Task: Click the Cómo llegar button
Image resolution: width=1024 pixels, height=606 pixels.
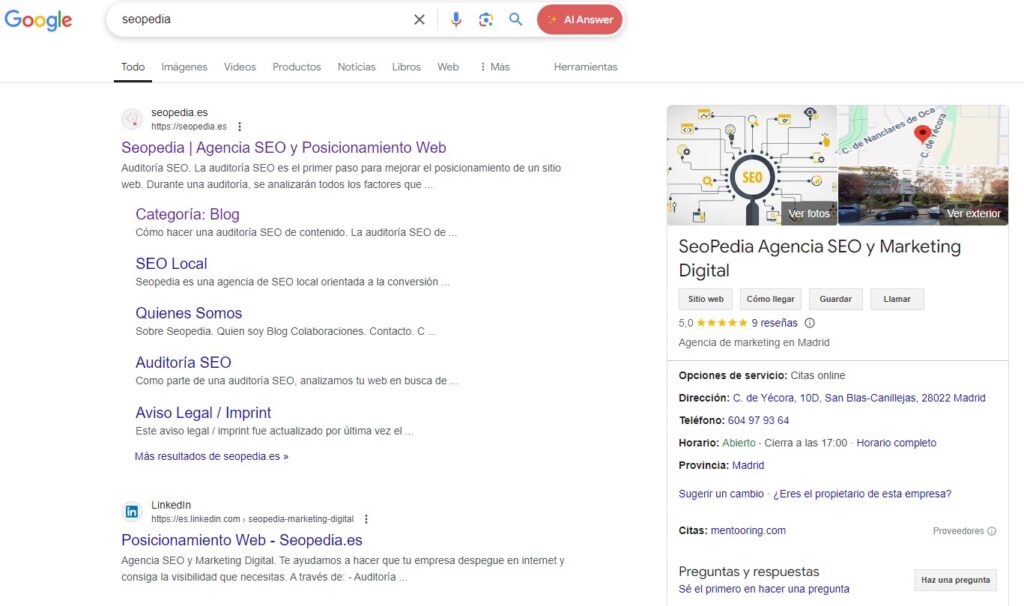Action: [771, 299]
